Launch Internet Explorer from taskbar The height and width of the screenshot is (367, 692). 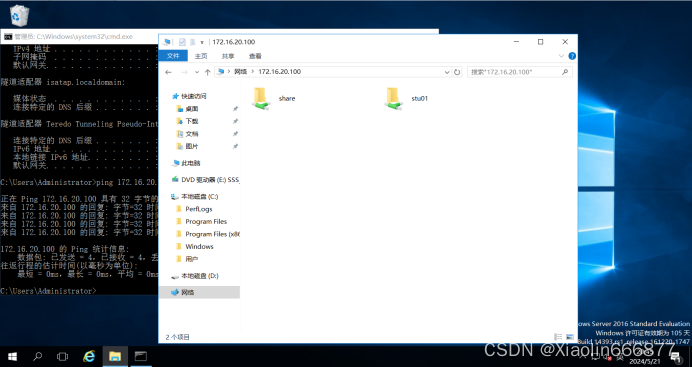click(x=89, y=356)
